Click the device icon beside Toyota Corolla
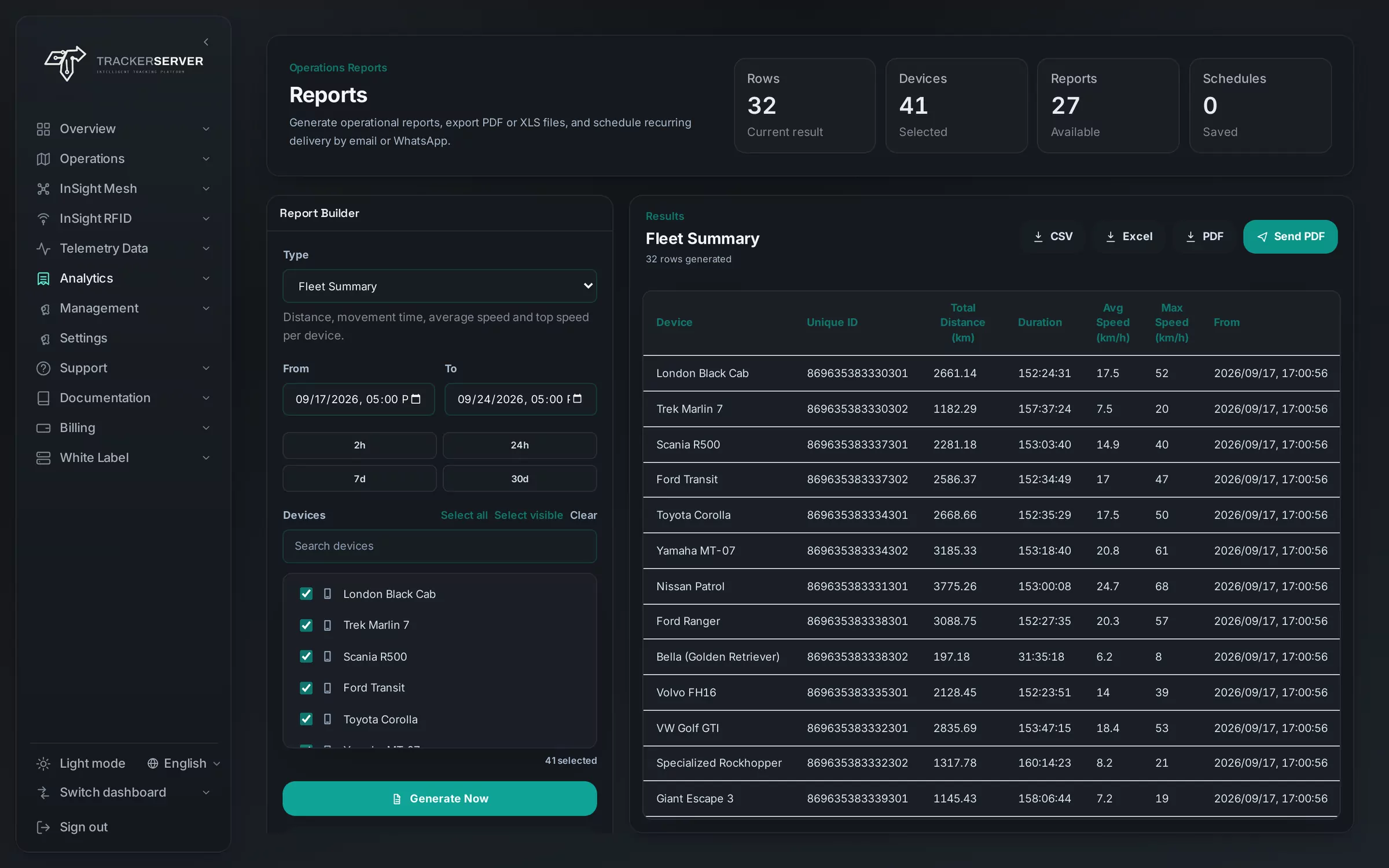The height and width of the screenshot is (868, 1389). coord(328,719)
